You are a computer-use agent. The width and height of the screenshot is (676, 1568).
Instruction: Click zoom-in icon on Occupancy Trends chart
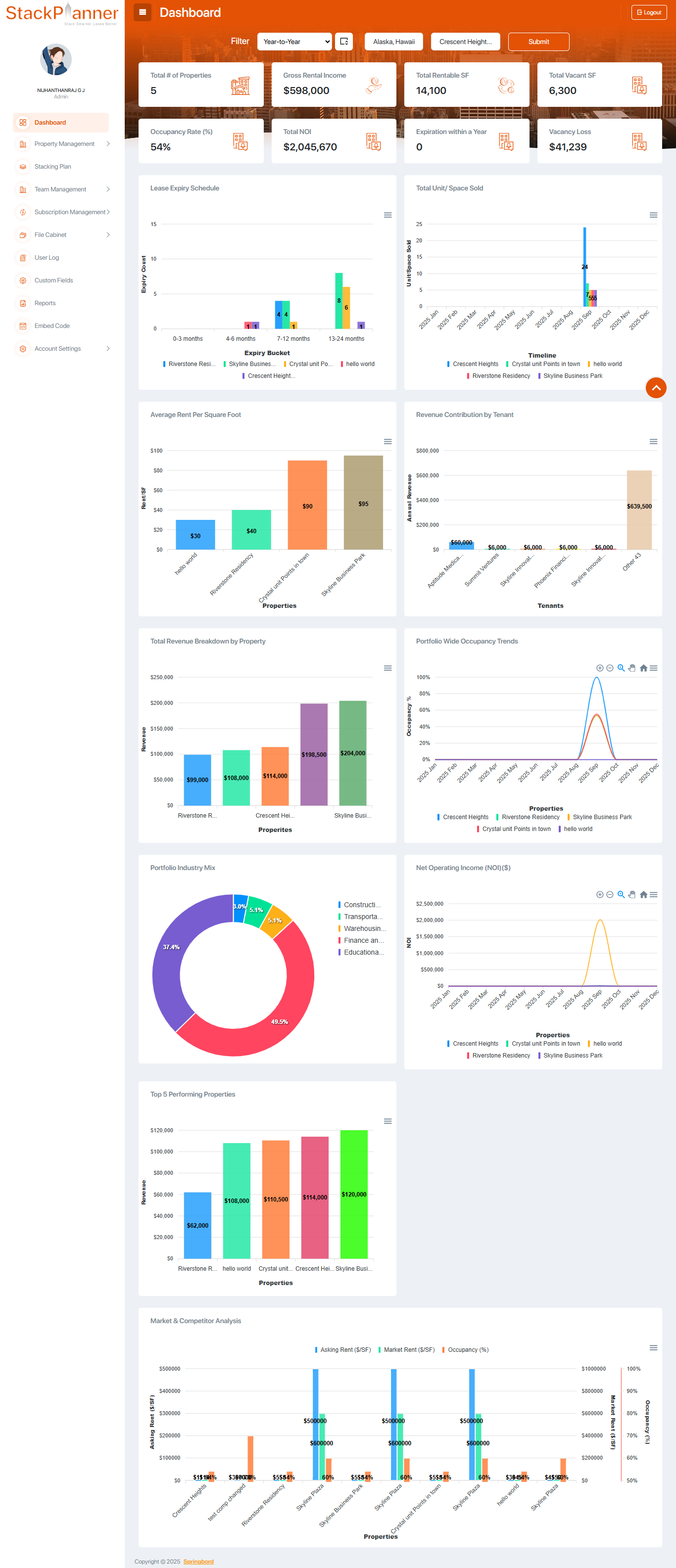point(599,668)
